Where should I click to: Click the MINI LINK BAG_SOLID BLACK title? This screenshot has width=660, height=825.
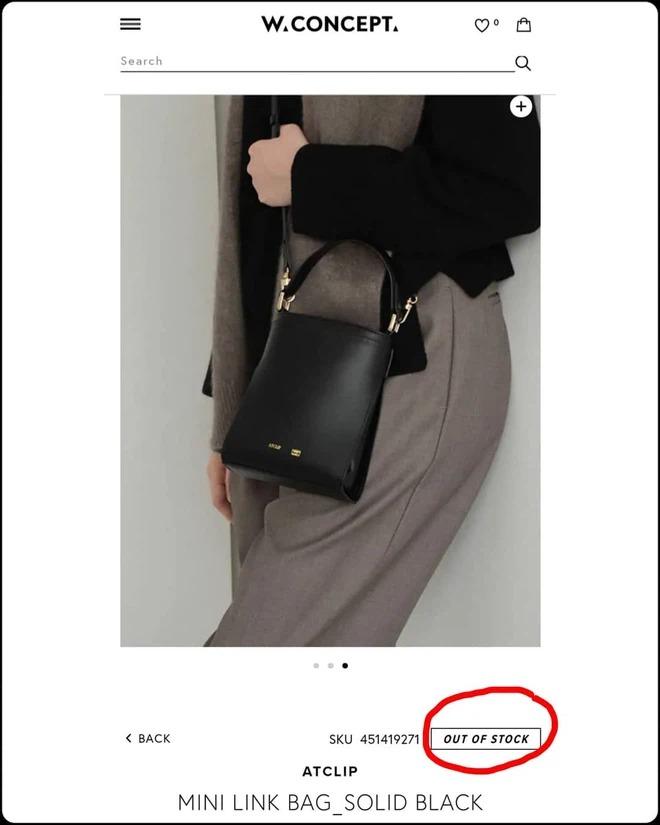click(330, 803)
